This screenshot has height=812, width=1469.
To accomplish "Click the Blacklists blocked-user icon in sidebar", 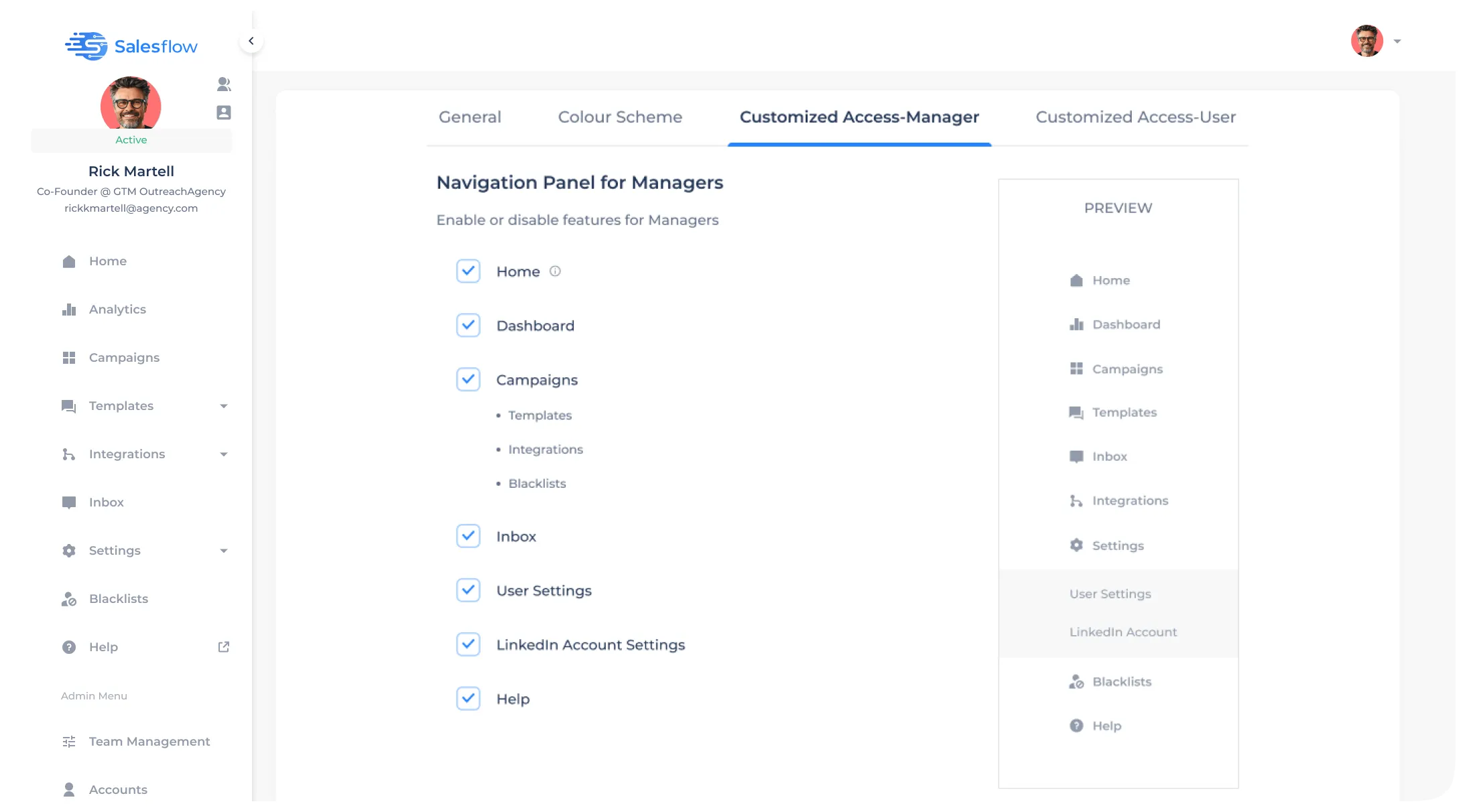I will [x=69, y=599].
